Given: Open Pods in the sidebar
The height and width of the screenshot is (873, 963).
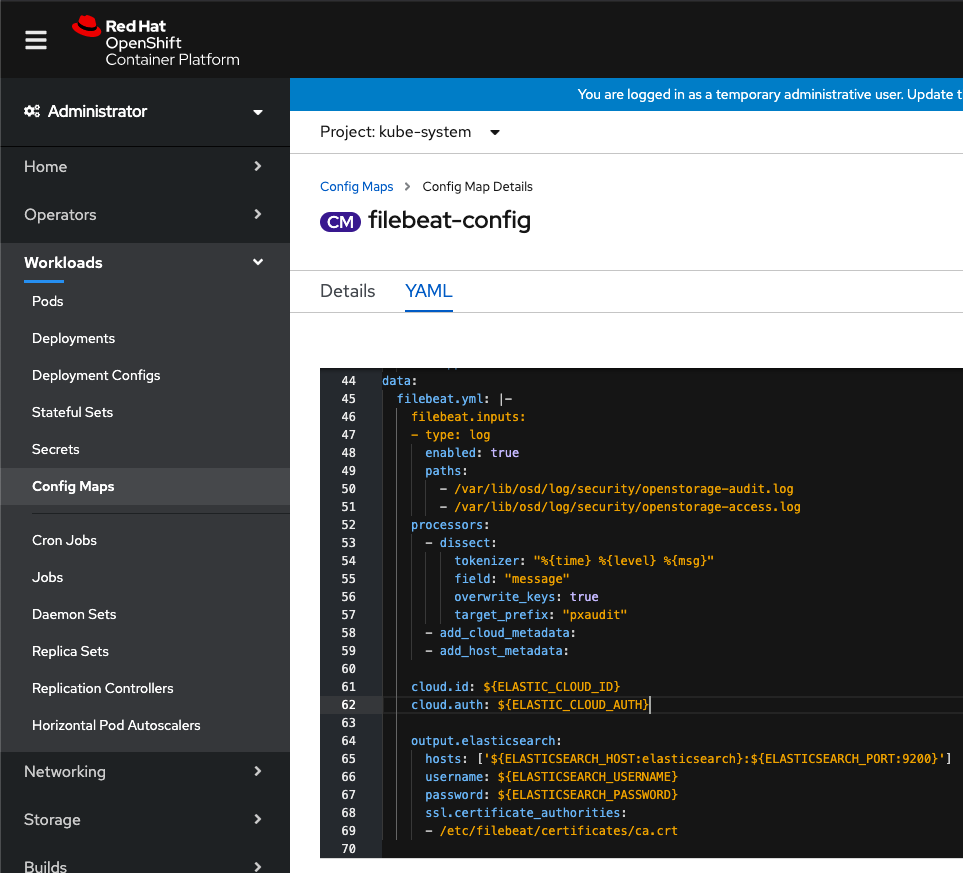Looking at the screenshot, I should [x=48, y=302].
